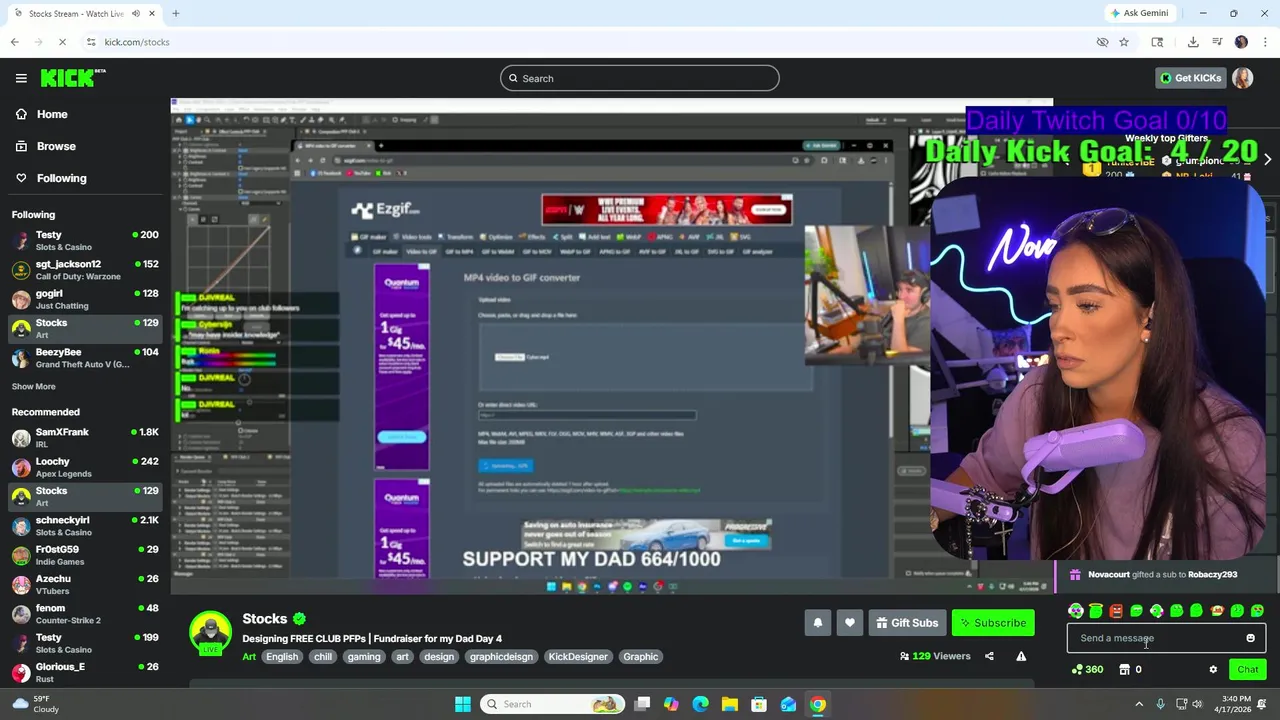
Task: Open Windows Start menu
Action: tap(462, 704)
